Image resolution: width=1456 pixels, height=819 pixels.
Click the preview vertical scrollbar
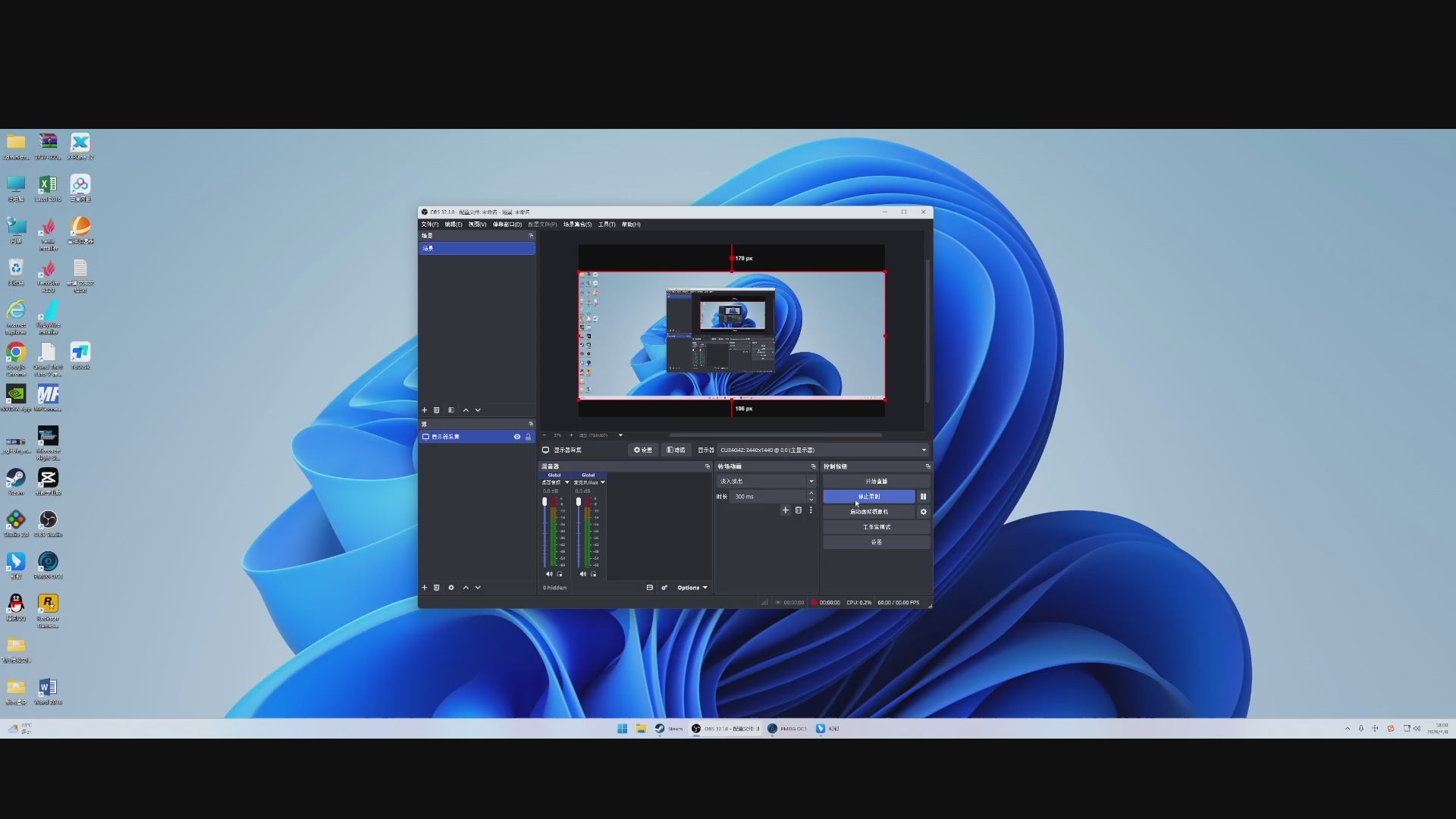tap(927, 331)
